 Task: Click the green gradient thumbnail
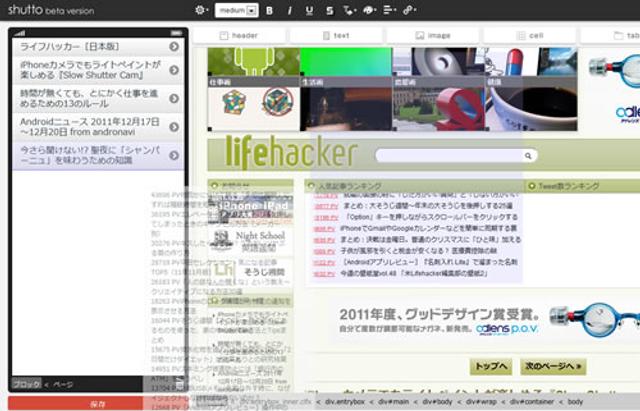(x=346, y=62)
